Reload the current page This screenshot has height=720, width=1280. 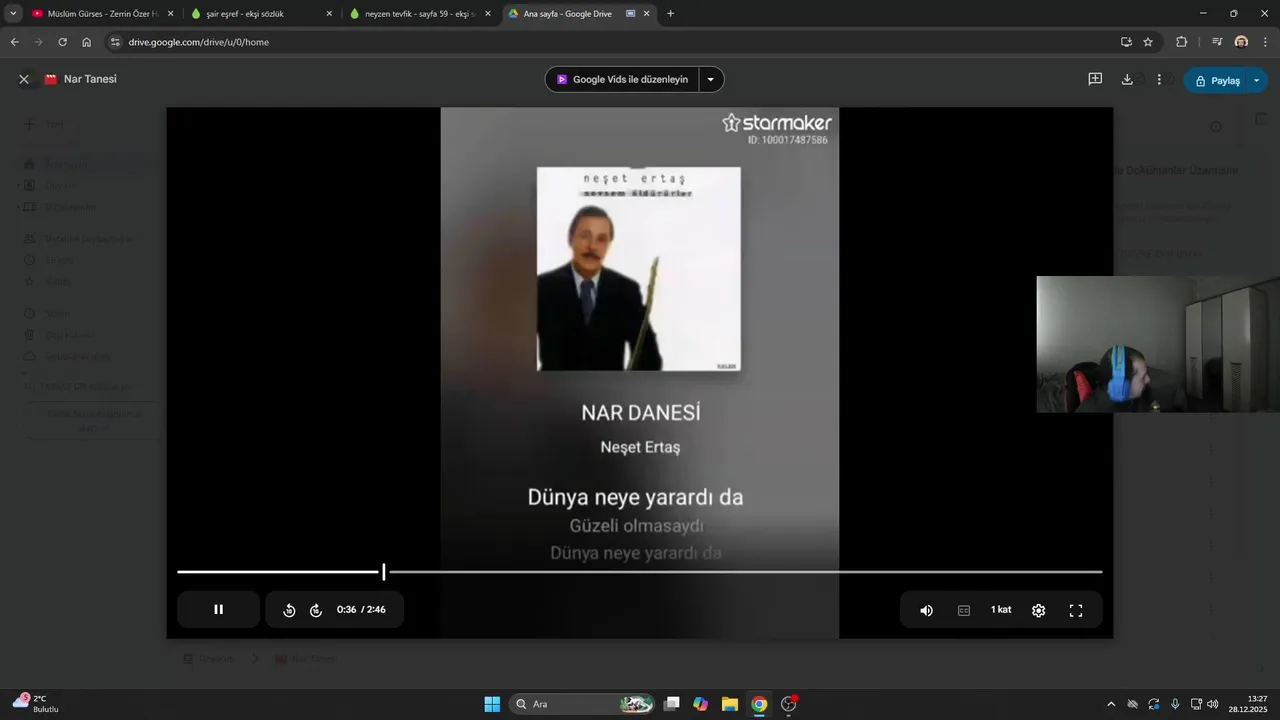pos(62,42)
